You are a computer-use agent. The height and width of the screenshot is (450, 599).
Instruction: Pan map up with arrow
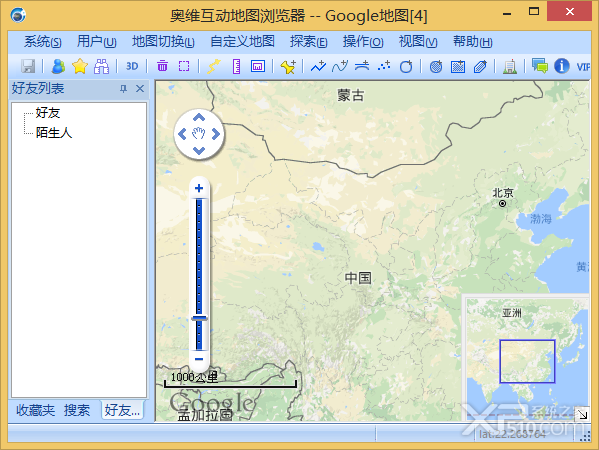click(199, 117)
